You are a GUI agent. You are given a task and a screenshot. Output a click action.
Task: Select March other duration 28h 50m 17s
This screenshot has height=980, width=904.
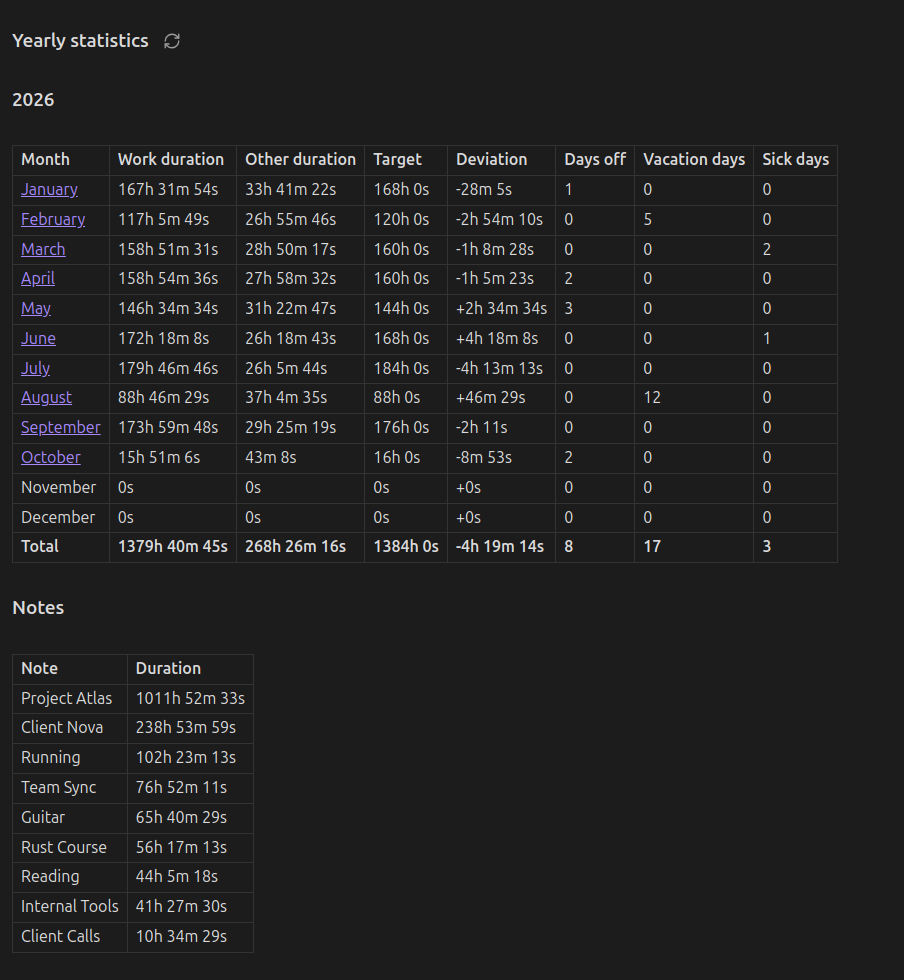pos(291,249)
